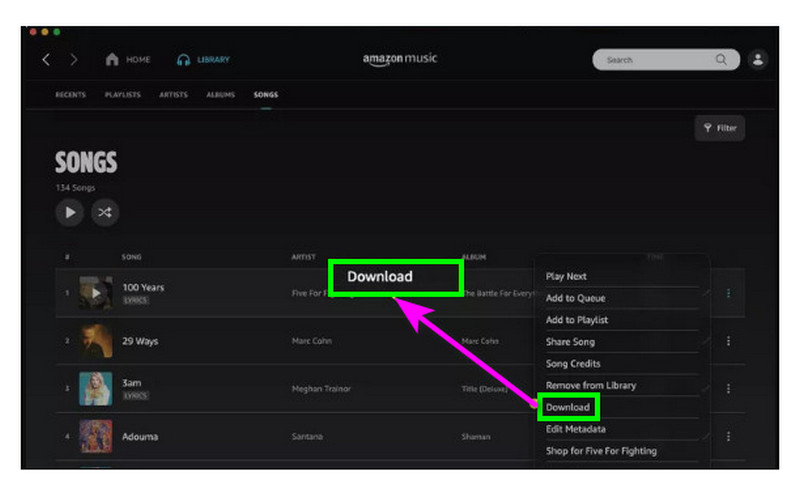Open more options for Adouma

pos(728,436)
